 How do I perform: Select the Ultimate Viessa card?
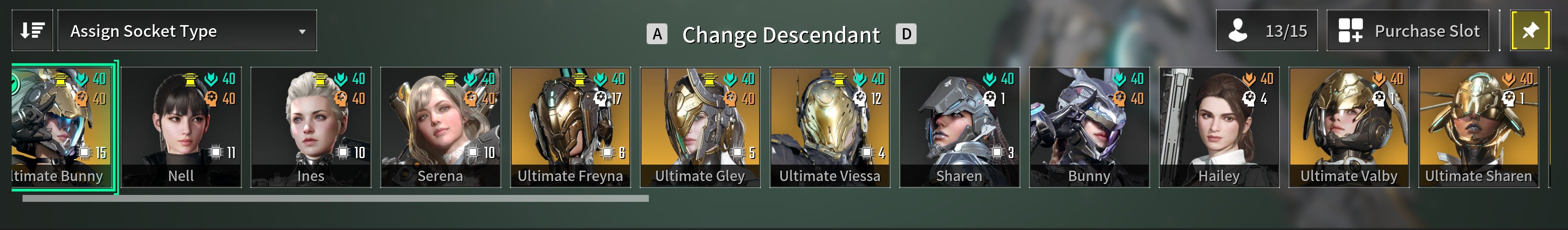pyautogui.click(x=830, y=127)
